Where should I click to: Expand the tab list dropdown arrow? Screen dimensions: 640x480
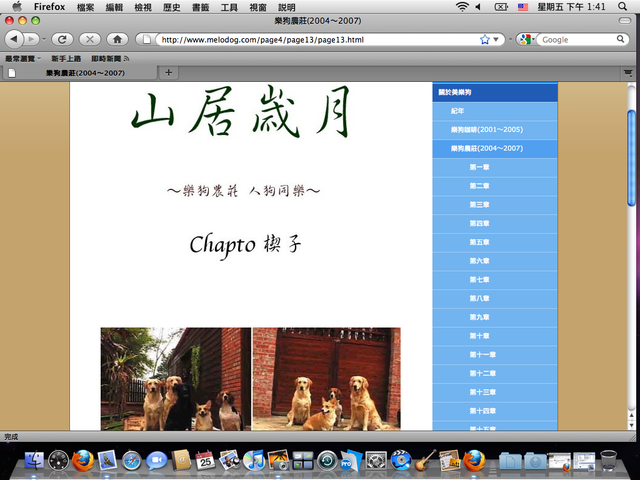[x=627, y=72]
